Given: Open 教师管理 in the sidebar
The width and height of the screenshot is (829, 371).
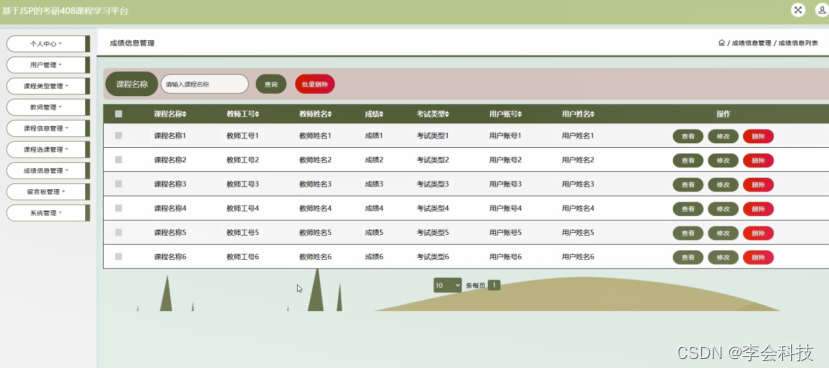Looking at the screenshot, I should click(x=48, y=107).
